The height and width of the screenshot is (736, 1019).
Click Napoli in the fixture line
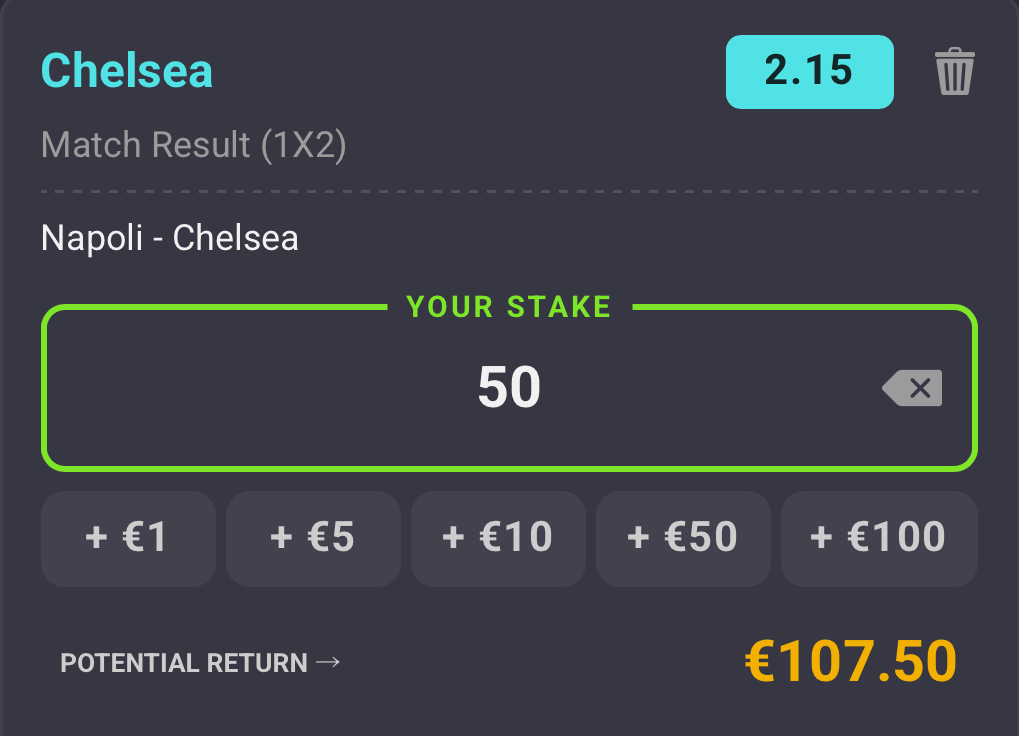[x=92, y=238]
